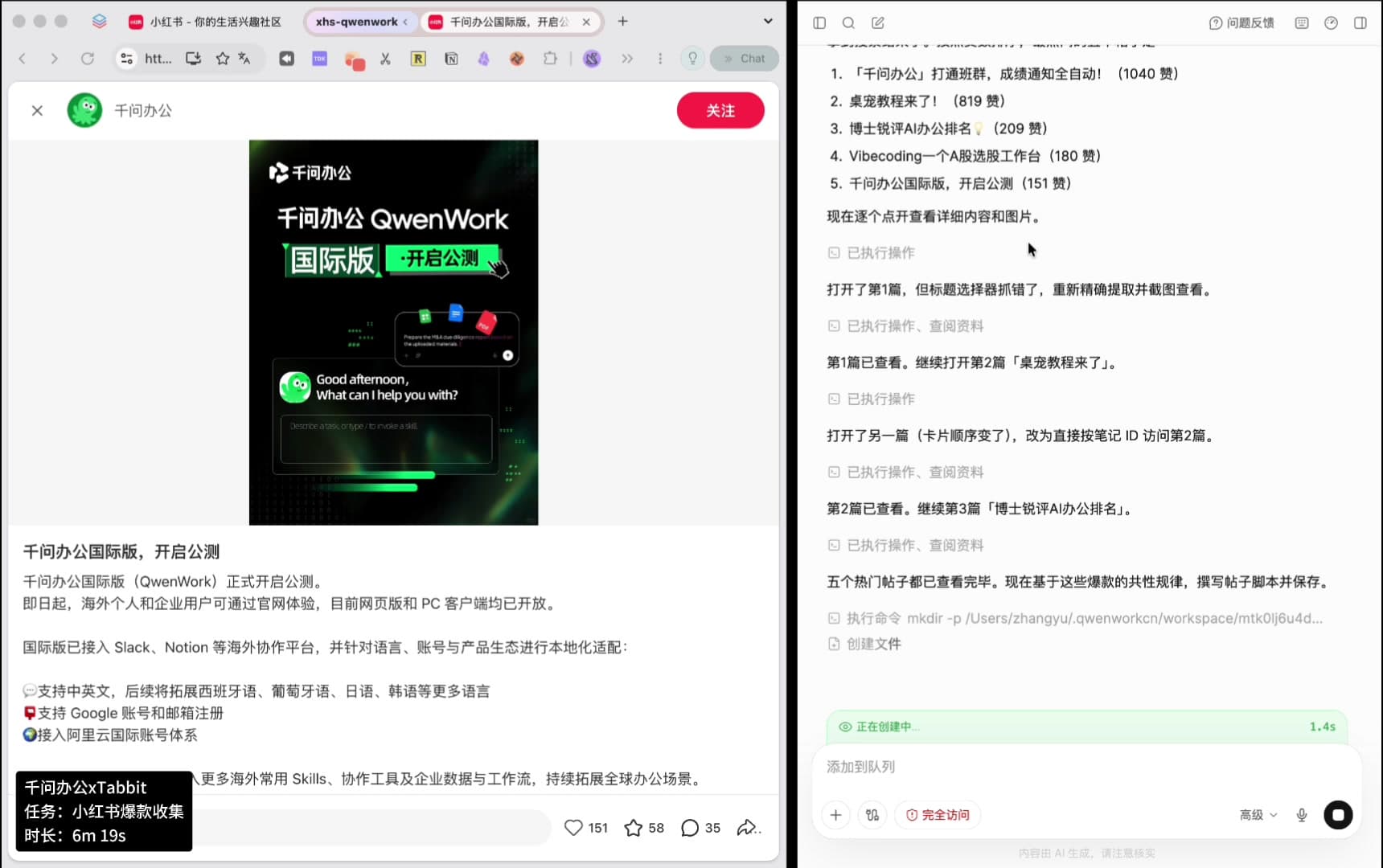This screenshot has width=1383, height=868.
Task: Collapse the xhs-qwenwork tab group
Action: tap(361, 22)
